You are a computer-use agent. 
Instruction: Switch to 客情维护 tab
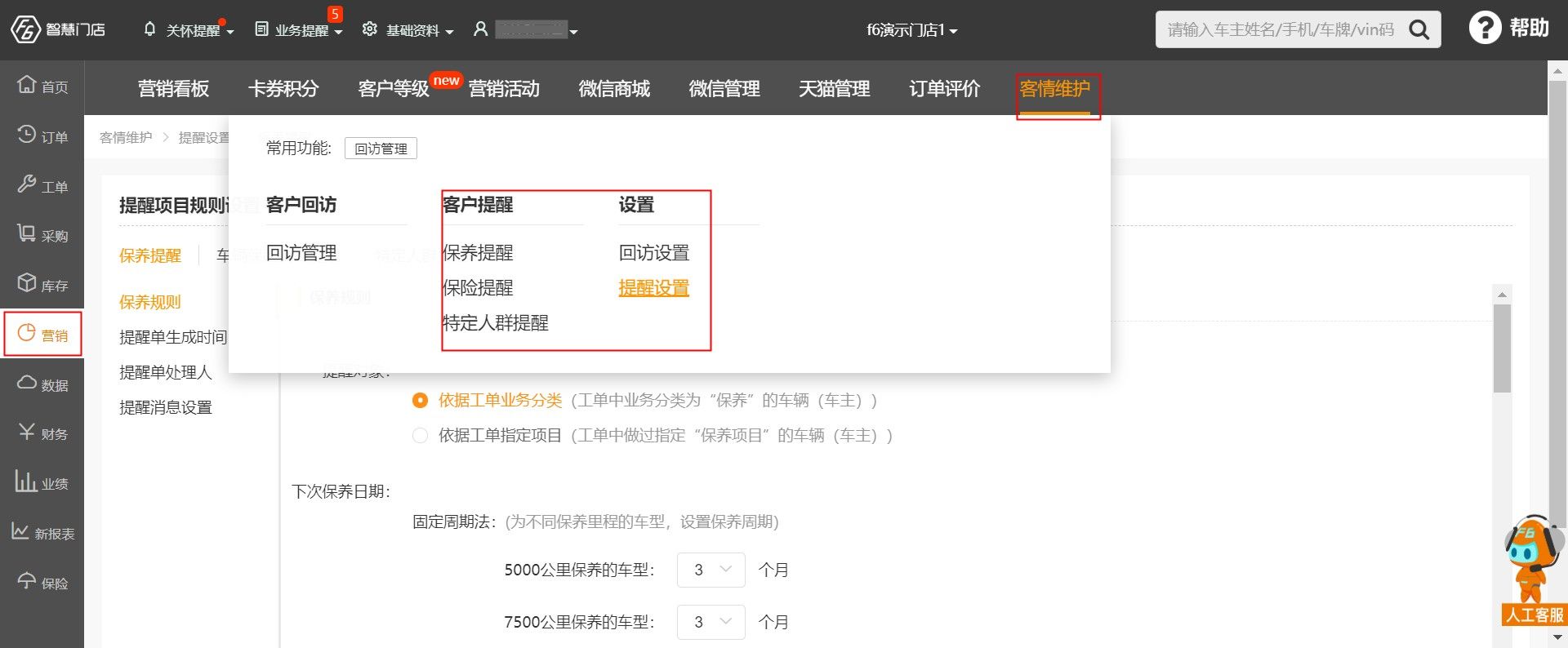pyautogui.click(x=1055, y=88)
